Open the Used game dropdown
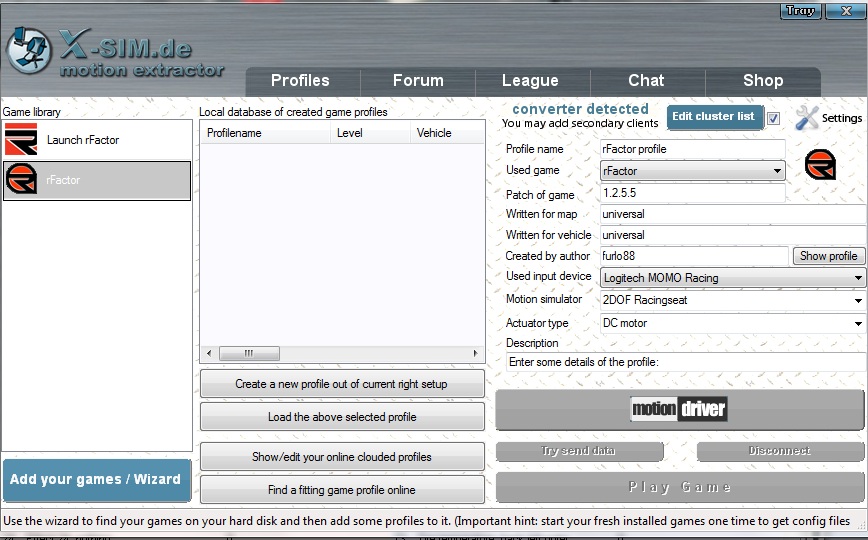 pos(693,171)
